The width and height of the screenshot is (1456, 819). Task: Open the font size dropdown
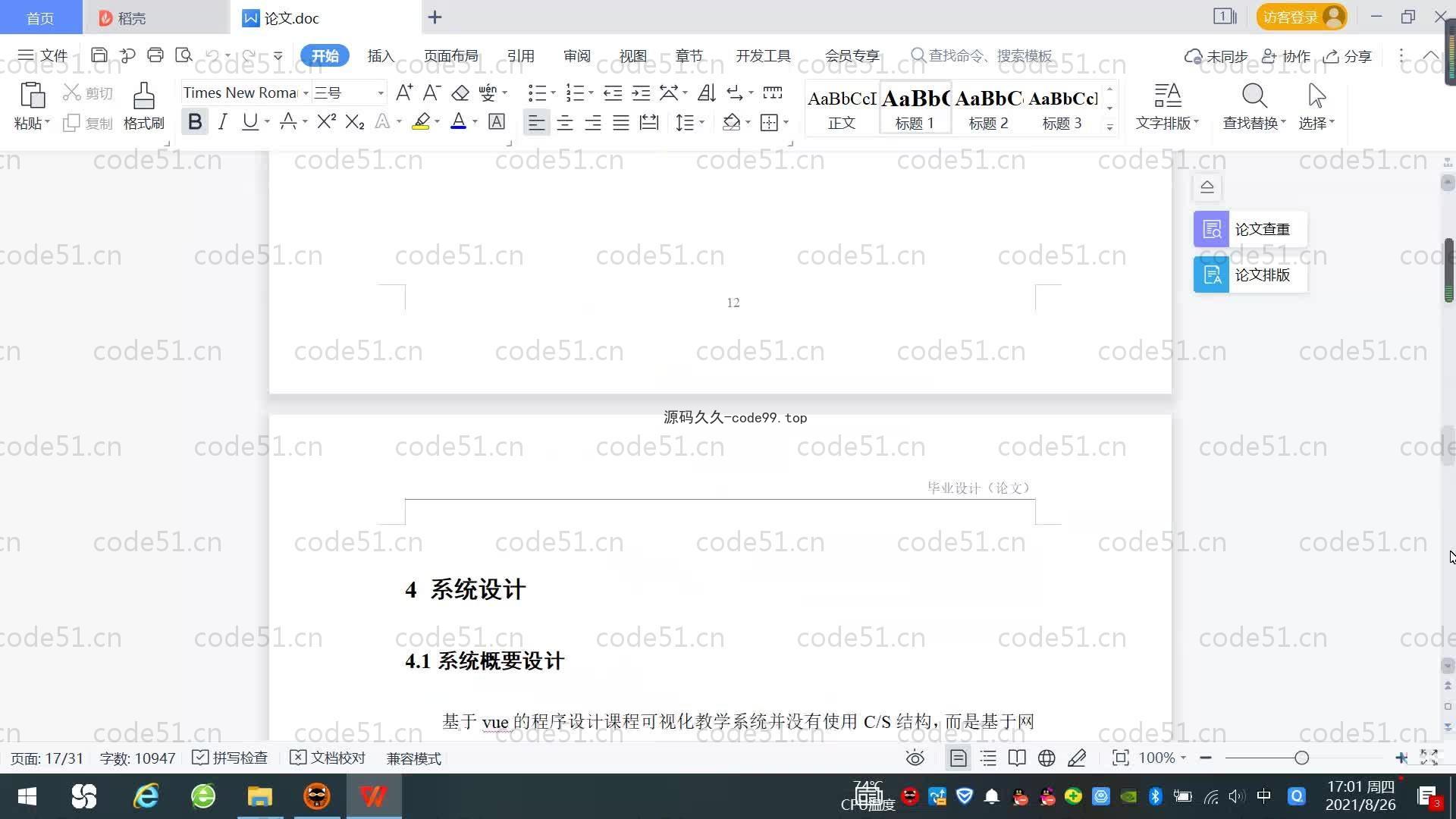click(381, 93)
